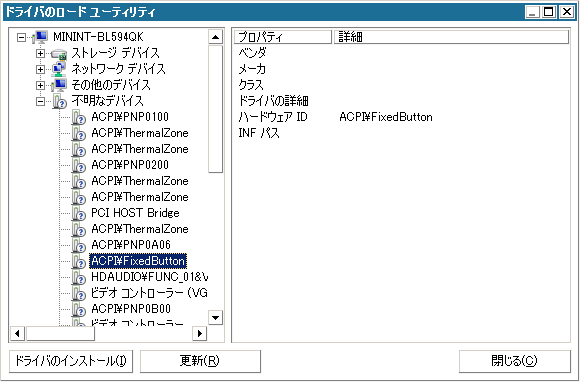
Task: Click the tree's scroll right arrow
Action: 200,334
